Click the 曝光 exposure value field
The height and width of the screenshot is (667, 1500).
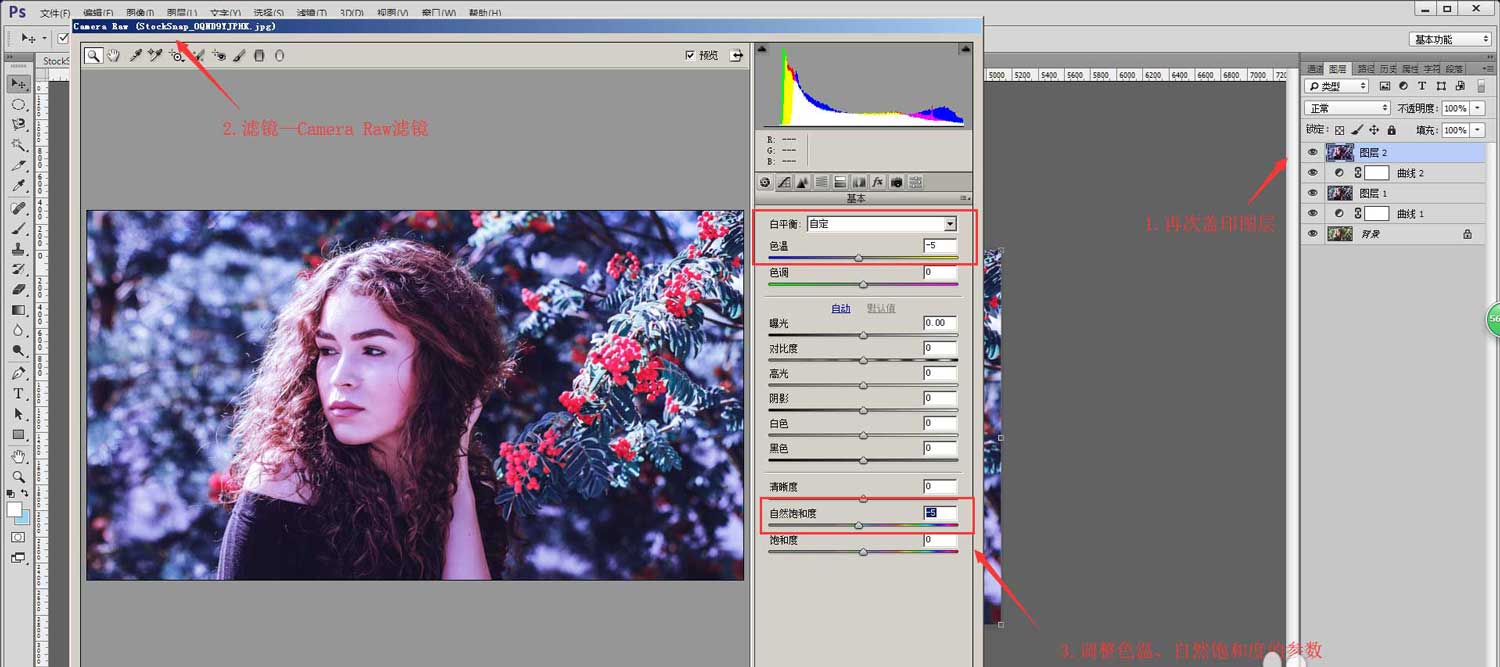[x=940, y=323]
